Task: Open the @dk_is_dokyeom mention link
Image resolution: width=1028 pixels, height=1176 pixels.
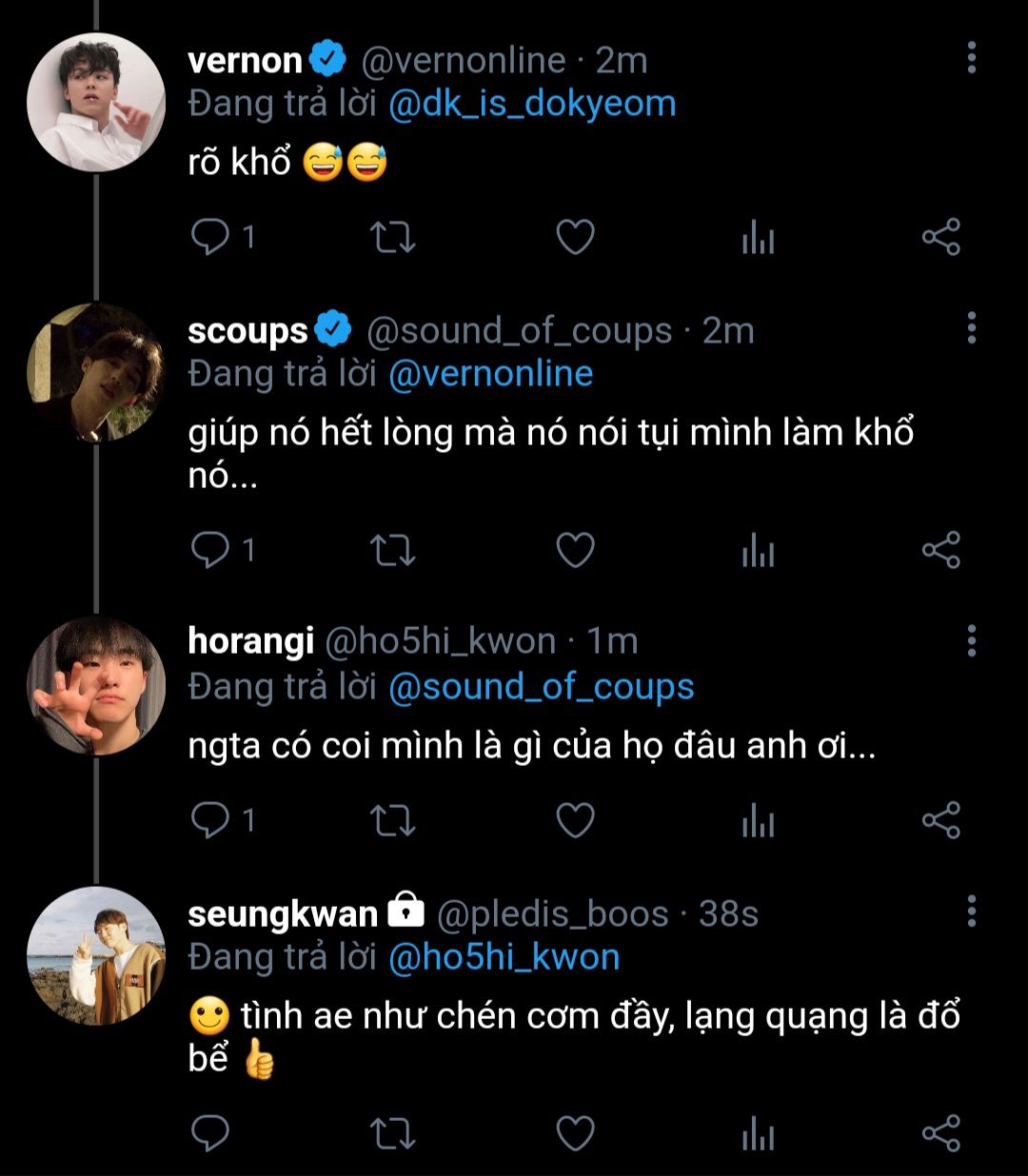Action: pyautogui.click(x=532, y=104)
